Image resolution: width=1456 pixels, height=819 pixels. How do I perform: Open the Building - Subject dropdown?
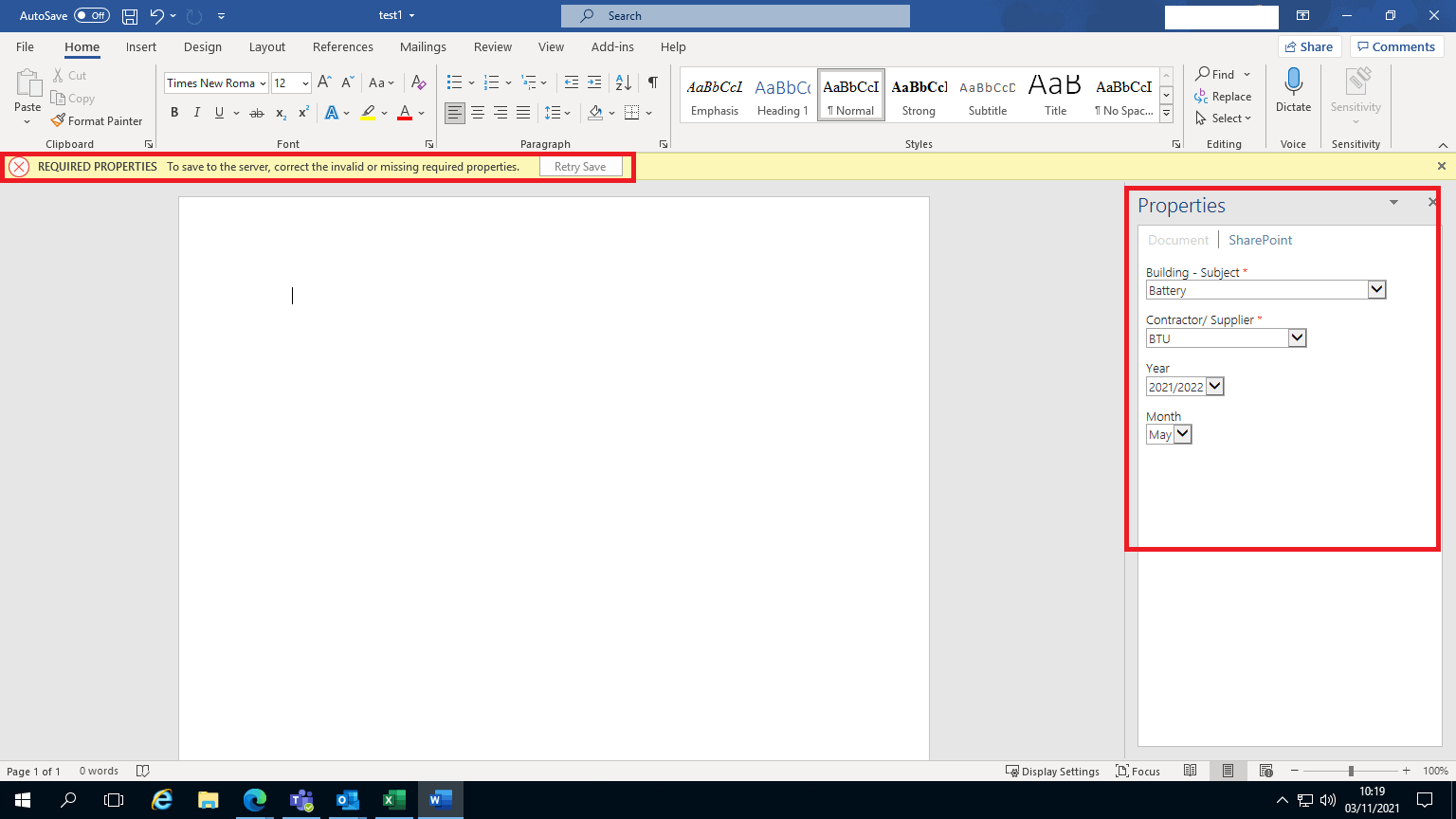(x=1377, y=290)
